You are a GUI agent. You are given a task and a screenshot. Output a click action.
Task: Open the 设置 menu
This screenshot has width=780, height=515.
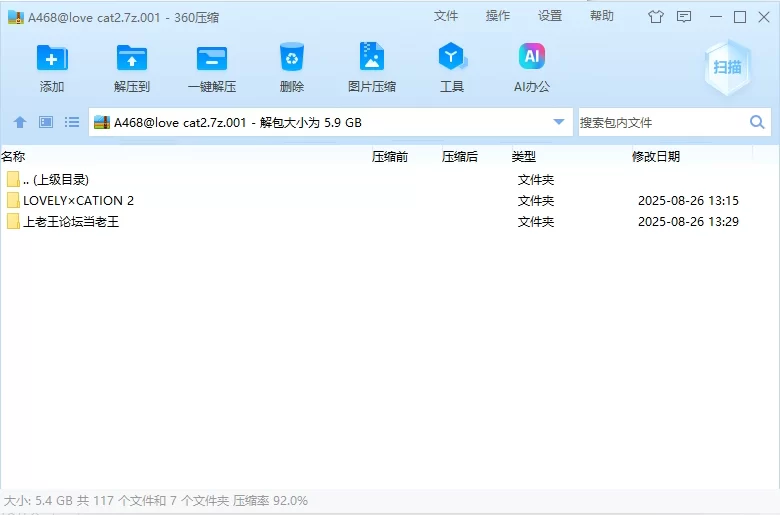point(550,16)
